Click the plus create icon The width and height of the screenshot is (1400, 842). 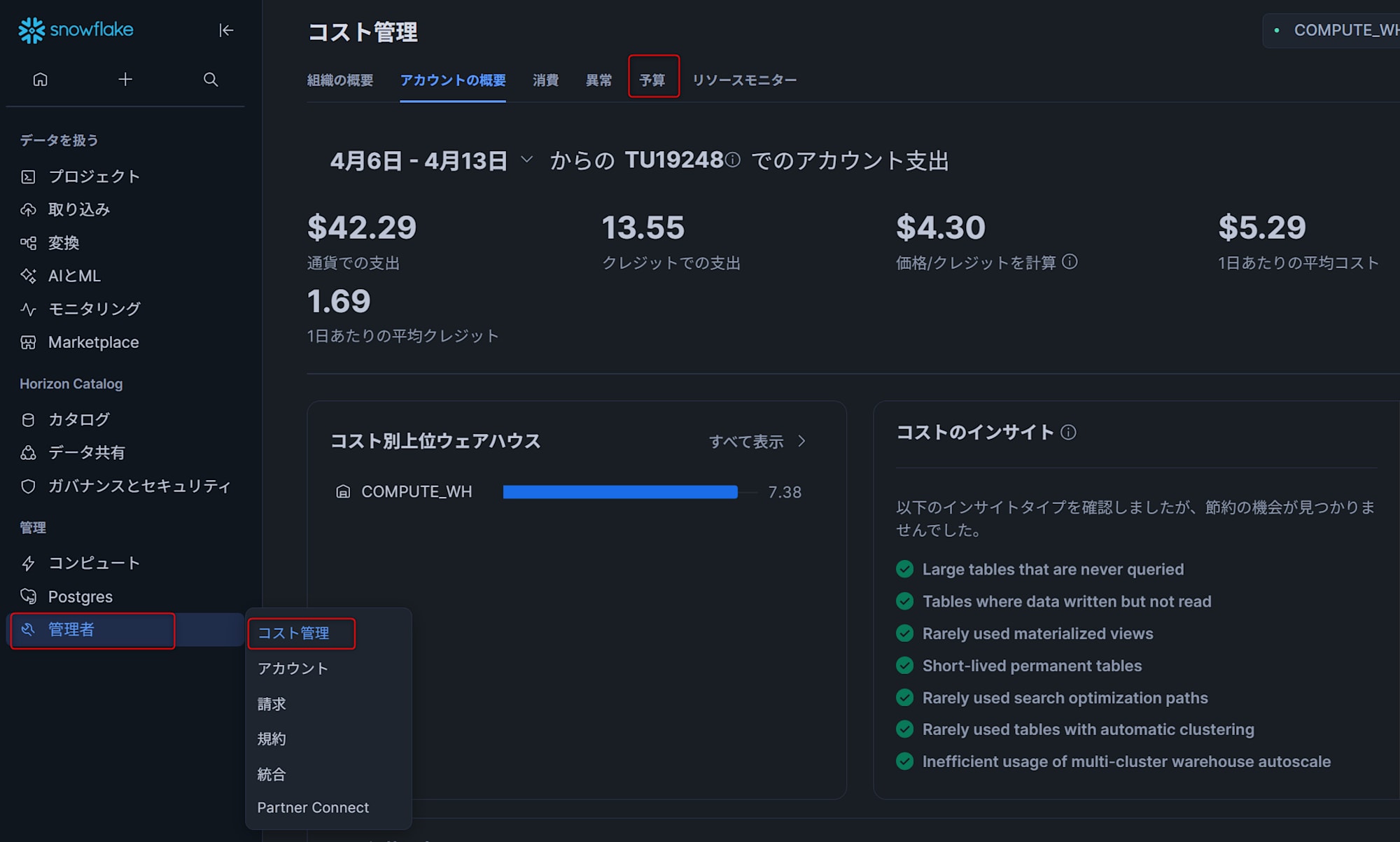pyautogui.click(x=125, y=79)
